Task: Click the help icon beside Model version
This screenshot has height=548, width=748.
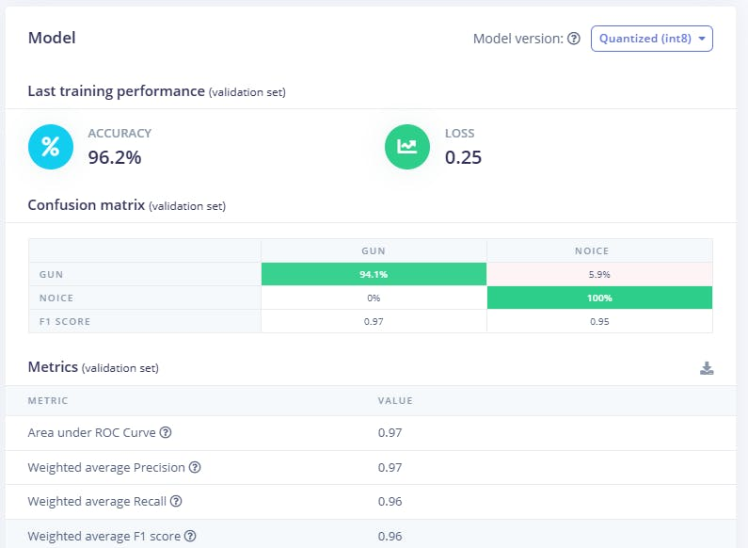Action: point(573,39)
